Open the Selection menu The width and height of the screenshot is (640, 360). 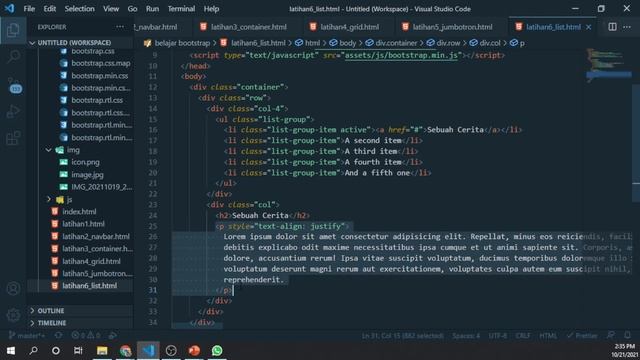point(79,9)
